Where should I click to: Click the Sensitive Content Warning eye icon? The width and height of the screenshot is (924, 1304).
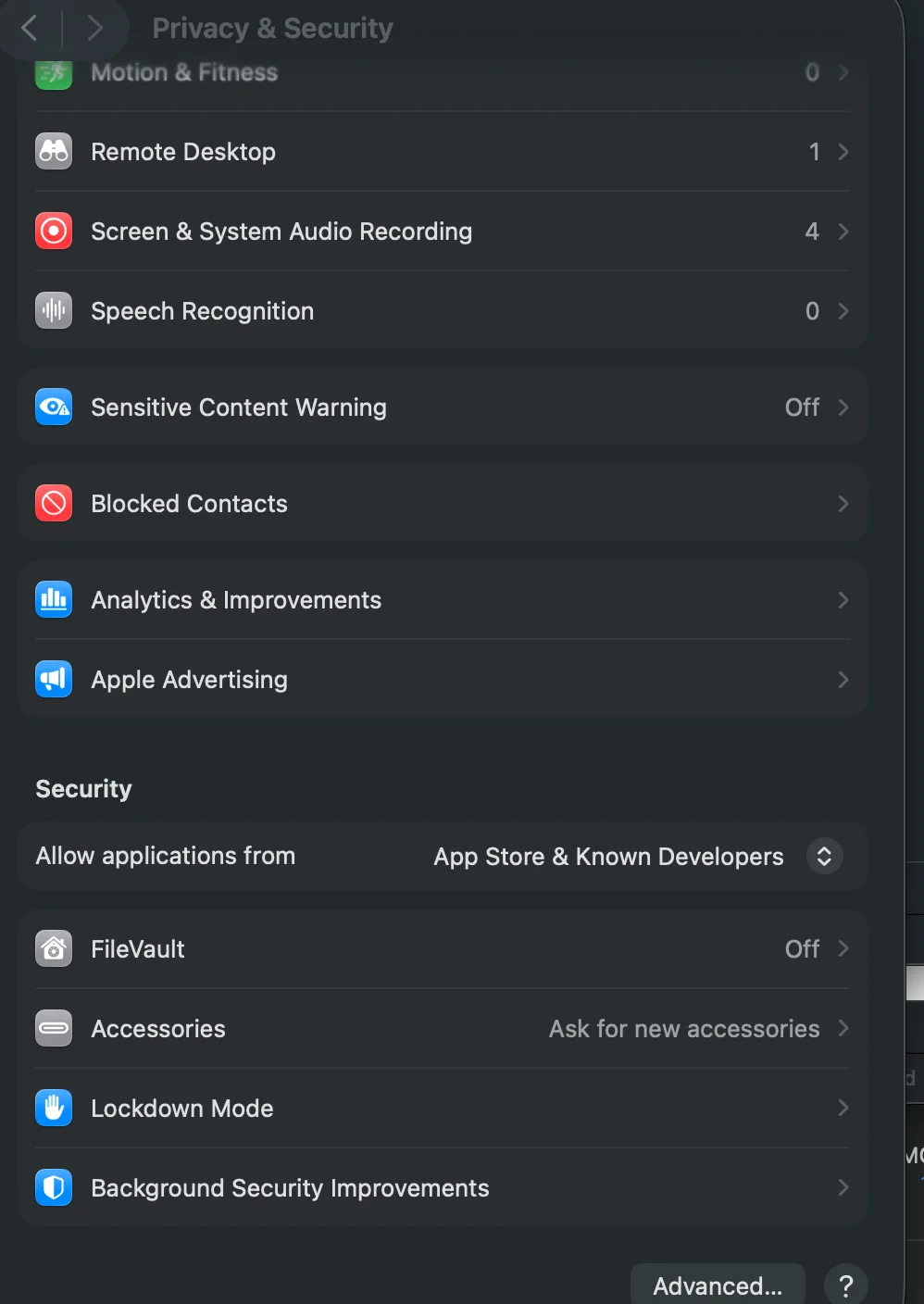[x=54, y=407]
